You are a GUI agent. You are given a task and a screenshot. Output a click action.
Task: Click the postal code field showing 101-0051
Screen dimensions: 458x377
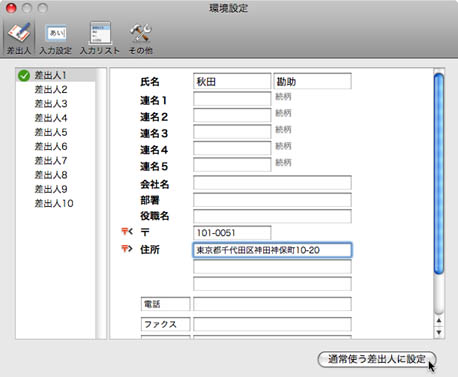232,233
